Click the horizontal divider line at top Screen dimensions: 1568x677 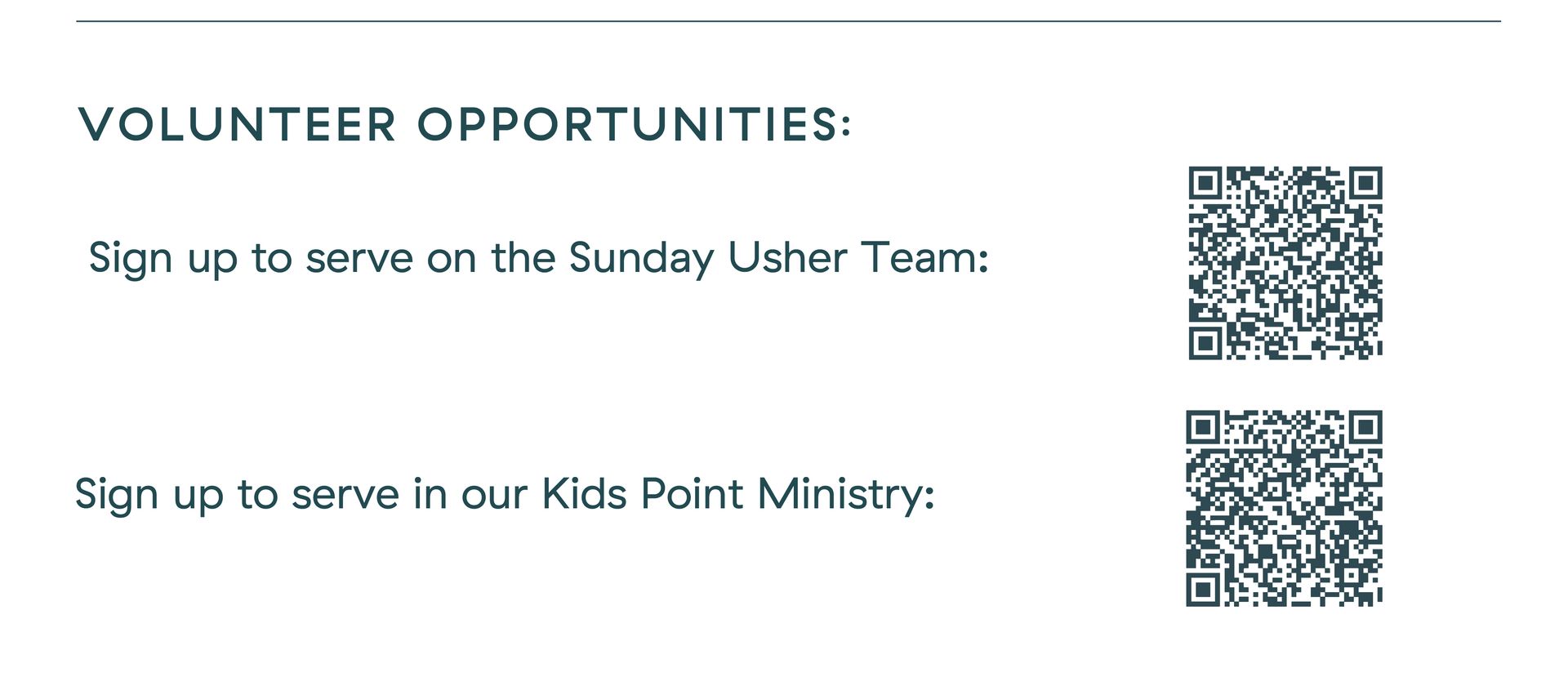(788, 21)
